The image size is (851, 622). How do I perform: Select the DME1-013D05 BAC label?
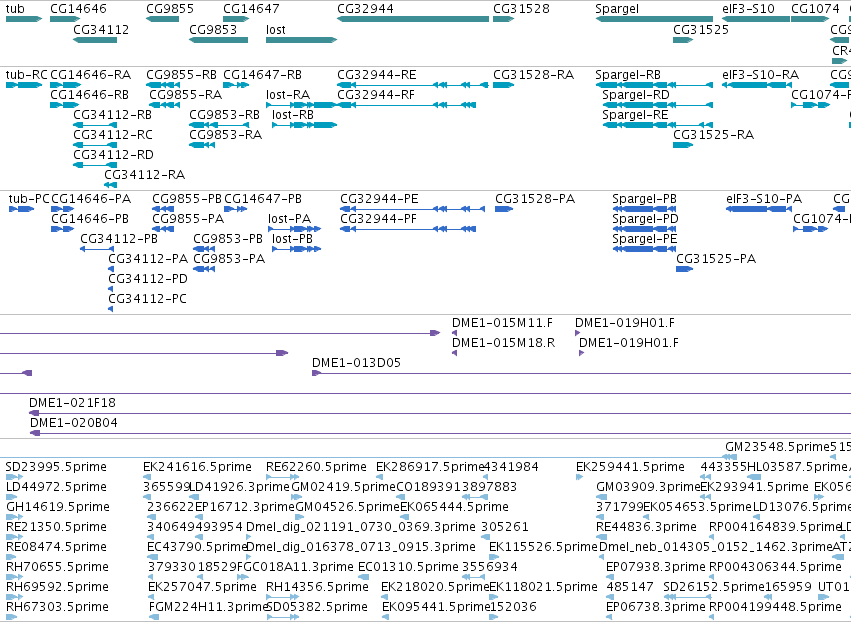pyautogui.click(x=357, y=363)
